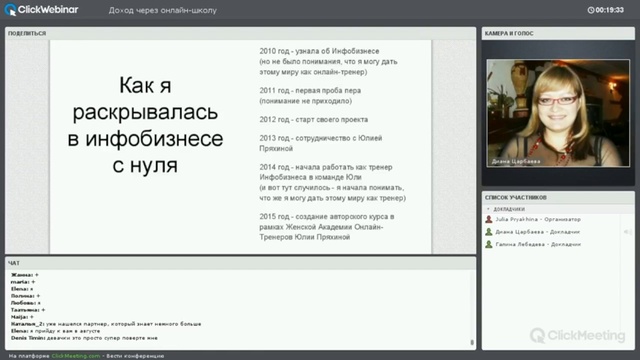Click the Диана Царбаева name caption on video

[516, 161]
